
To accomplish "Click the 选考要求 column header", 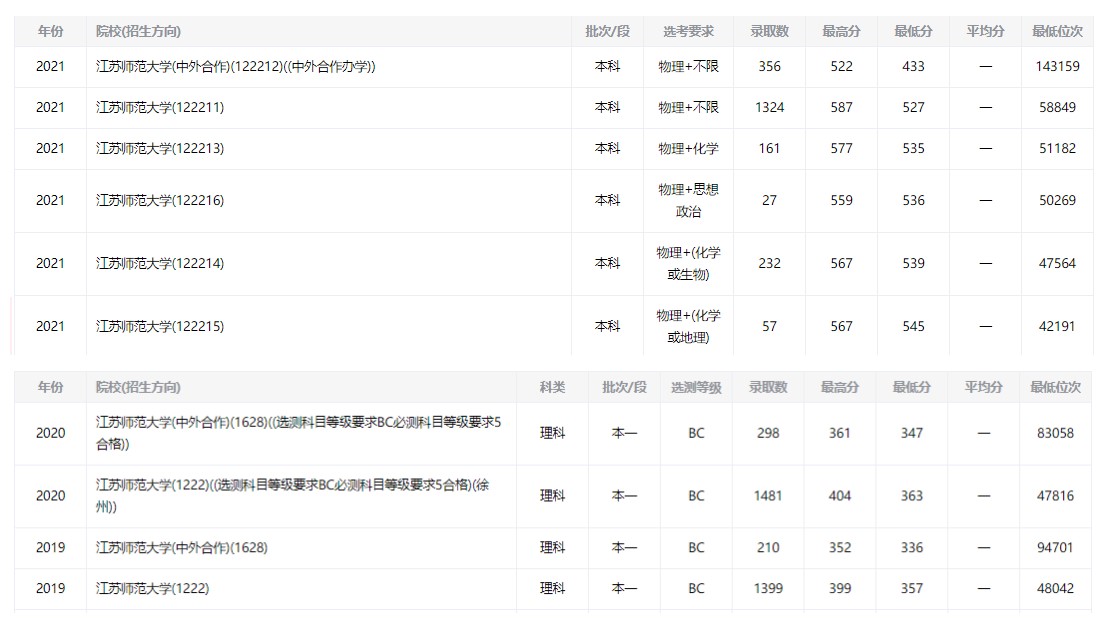I will 688,31.
